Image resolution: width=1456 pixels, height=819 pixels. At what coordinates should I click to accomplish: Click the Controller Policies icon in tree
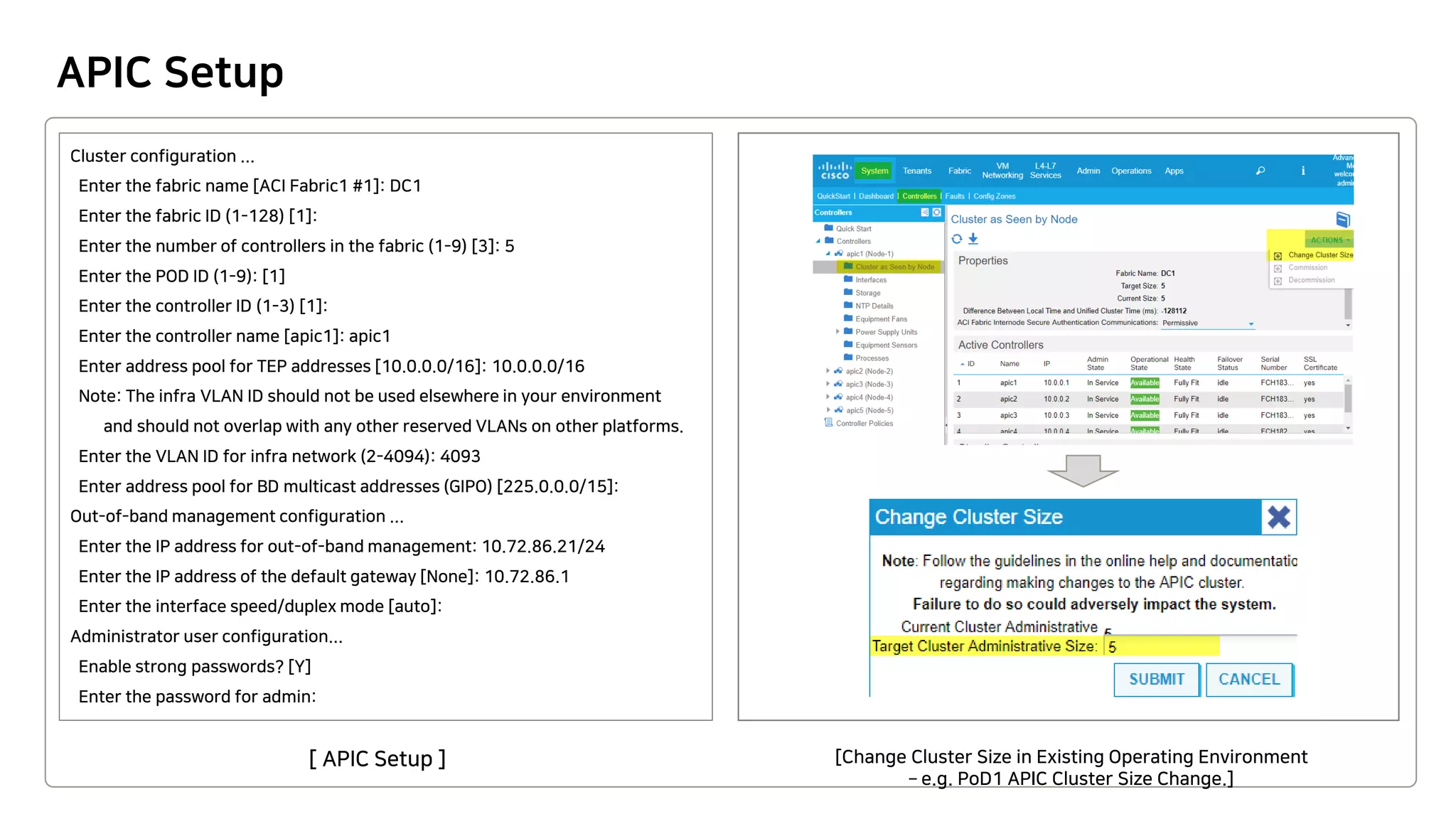(828, 423)
